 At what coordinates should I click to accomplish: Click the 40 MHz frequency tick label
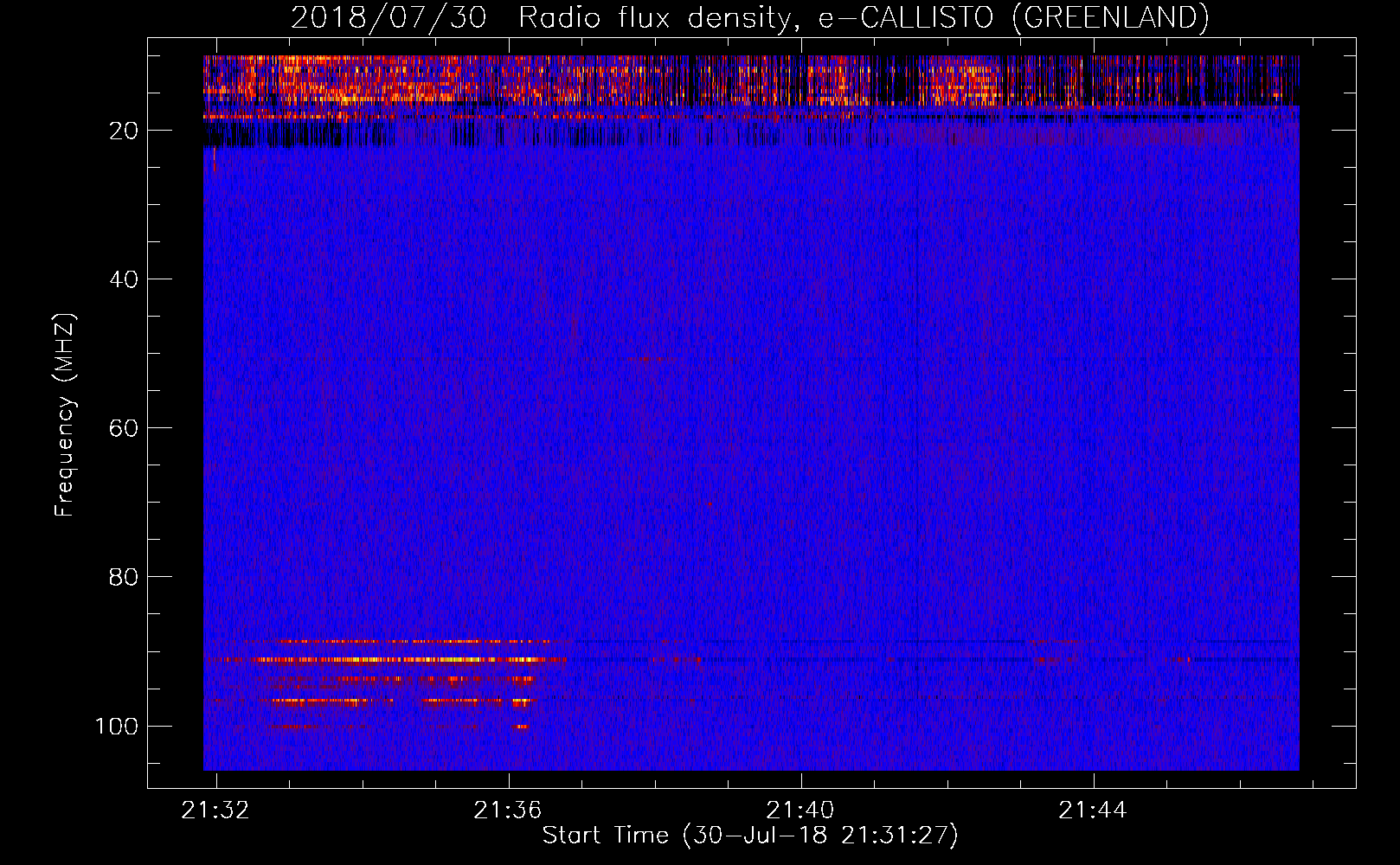coord(124,279)
